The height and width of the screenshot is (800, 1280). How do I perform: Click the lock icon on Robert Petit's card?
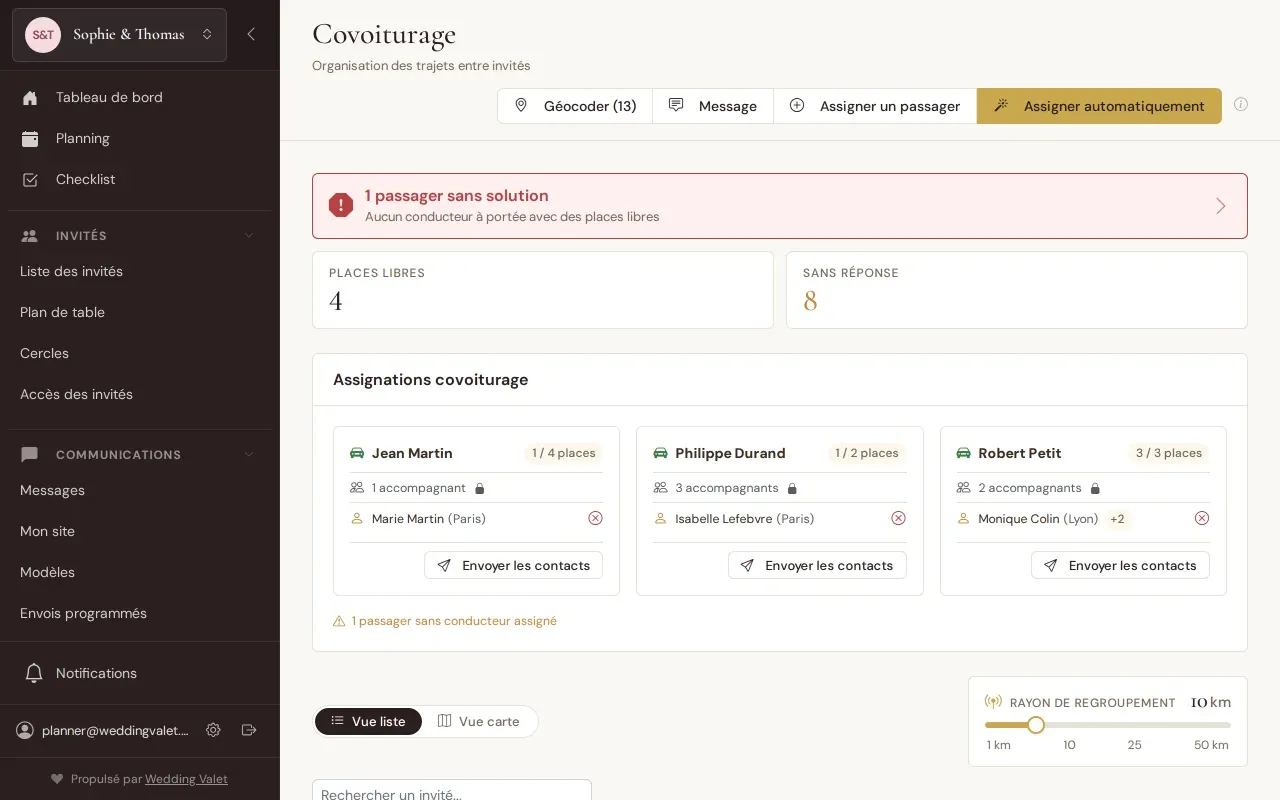pos(1095,489)
